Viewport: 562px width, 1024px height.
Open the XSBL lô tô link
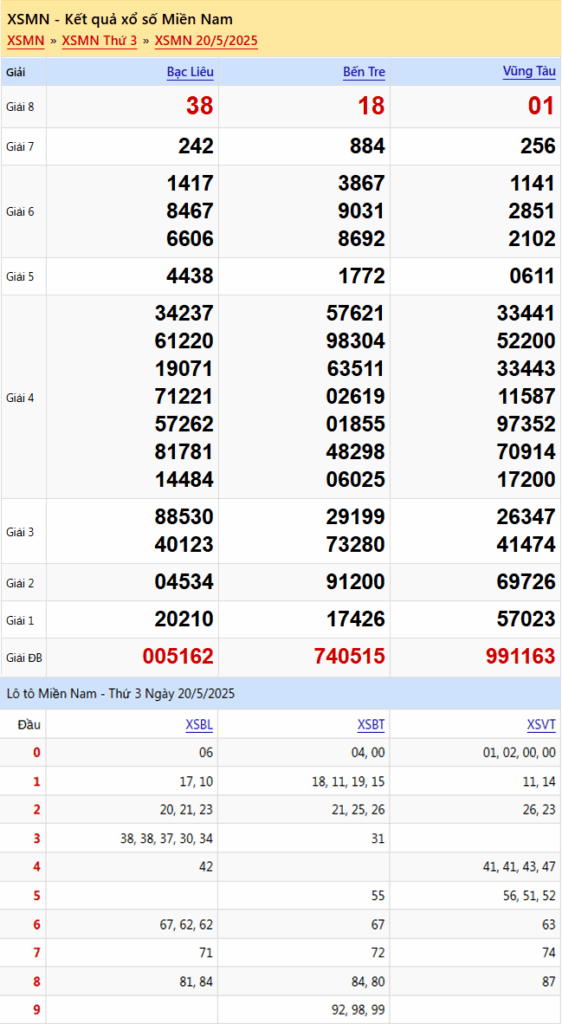[x=199, y=724]
